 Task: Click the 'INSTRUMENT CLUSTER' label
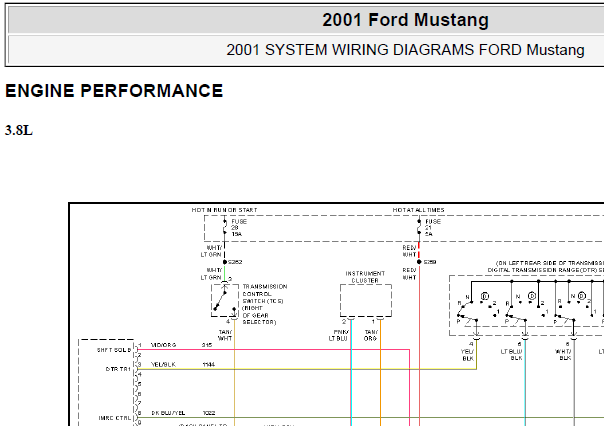pyautogui.click(x=365, y=277)
